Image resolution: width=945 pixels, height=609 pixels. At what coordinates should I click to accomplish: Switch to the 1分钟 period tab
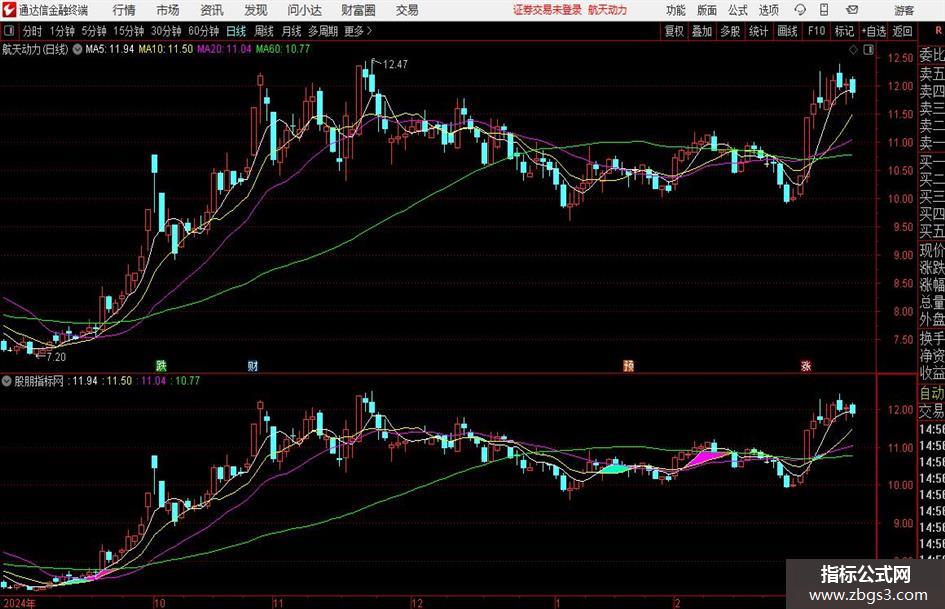(x=62, y=31)
